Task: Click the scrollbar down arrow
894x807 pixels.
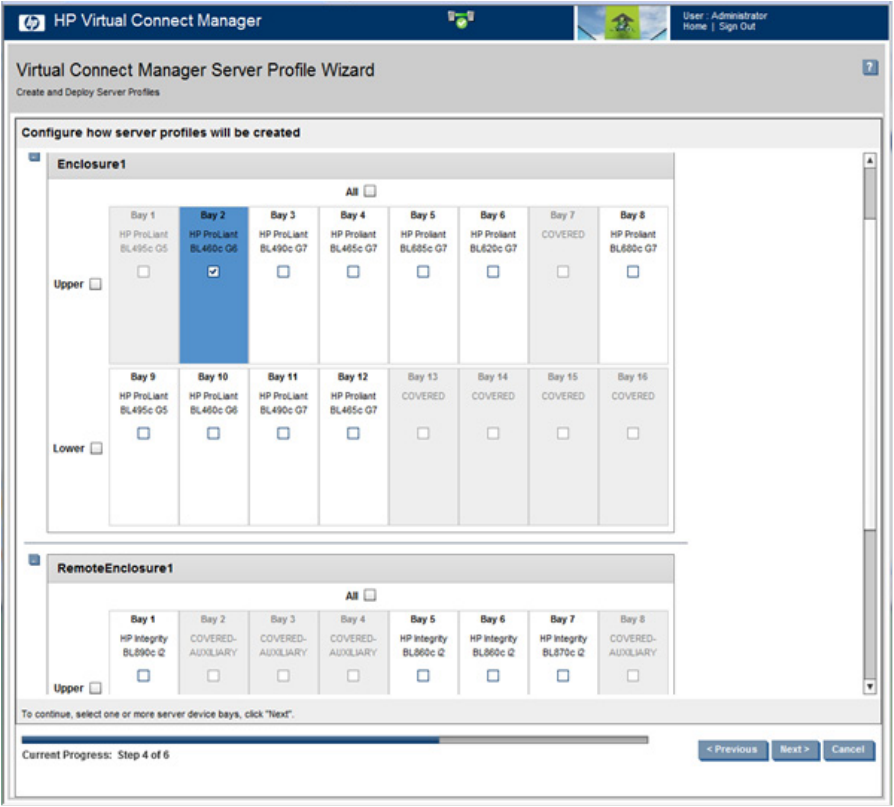Action: 869,687
